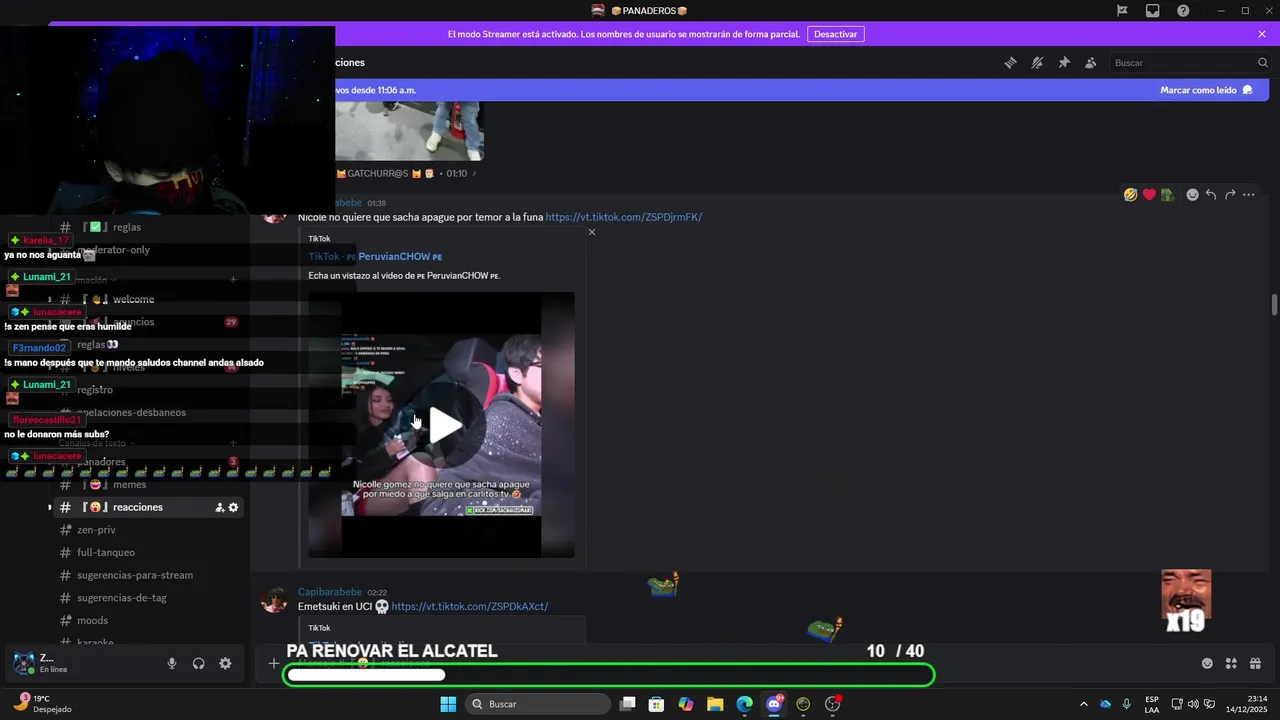The height and width of the screenshot is (720, 1280).
Task: Open the channel threads icon in header
Action: (1010, 63)
